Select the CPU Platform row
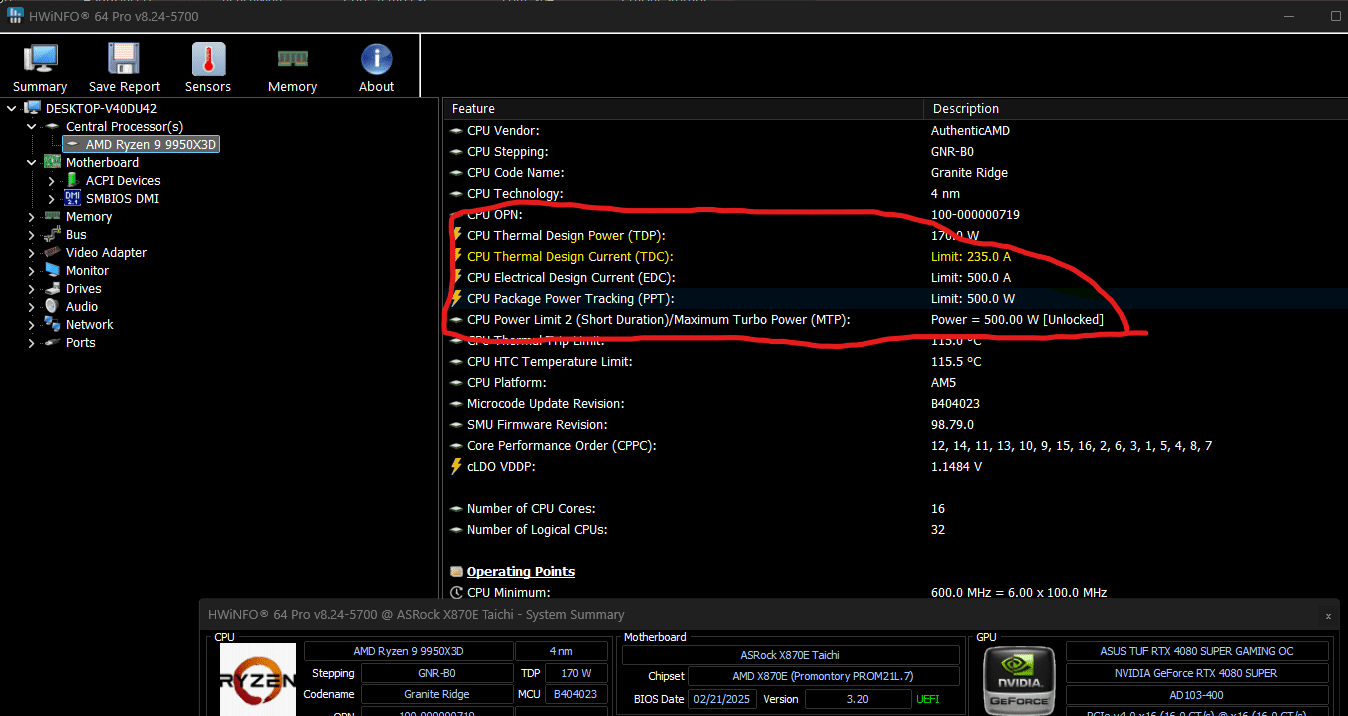 click(895, 383)
